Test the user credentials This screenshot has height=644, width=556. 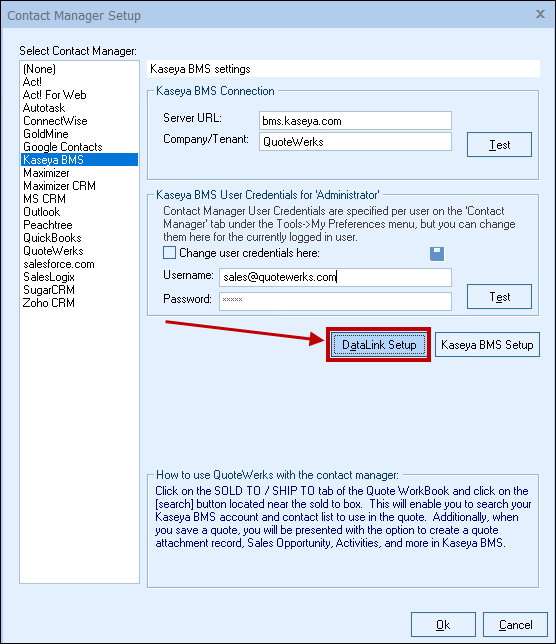(x=499, y=297)
